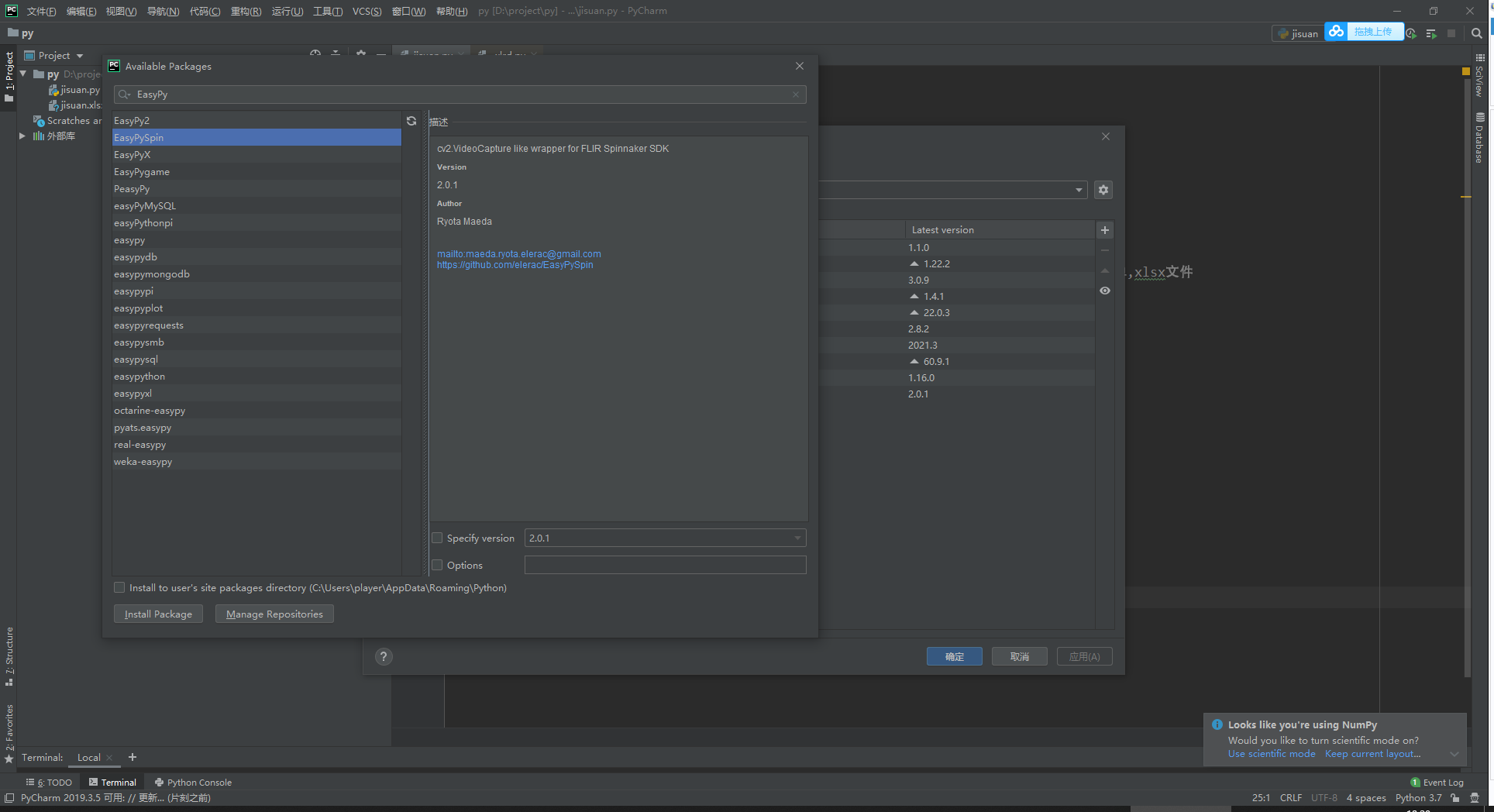This screenshot has width=1494, height=812.
Task: Open the VCS menu
Action: coord(367,11)
